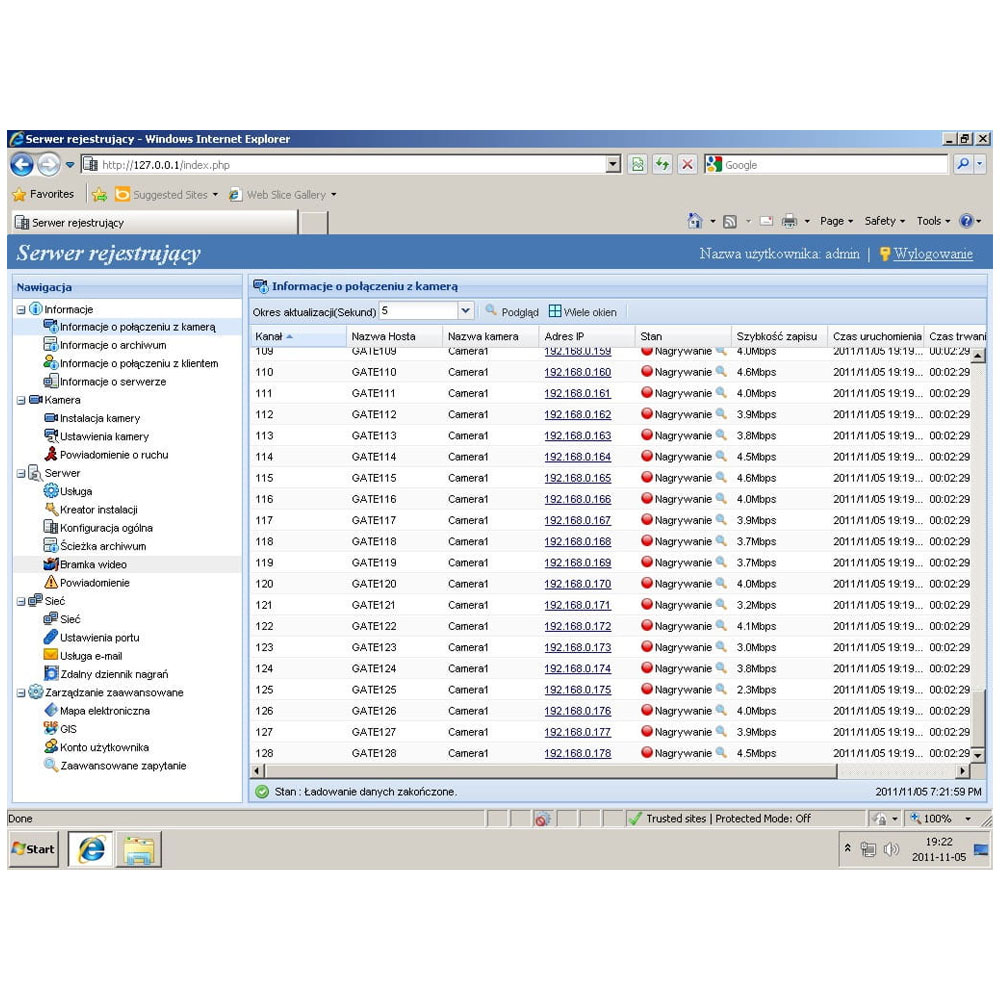
Task: Click the browser refresh icon
Action: pos(662,165)
